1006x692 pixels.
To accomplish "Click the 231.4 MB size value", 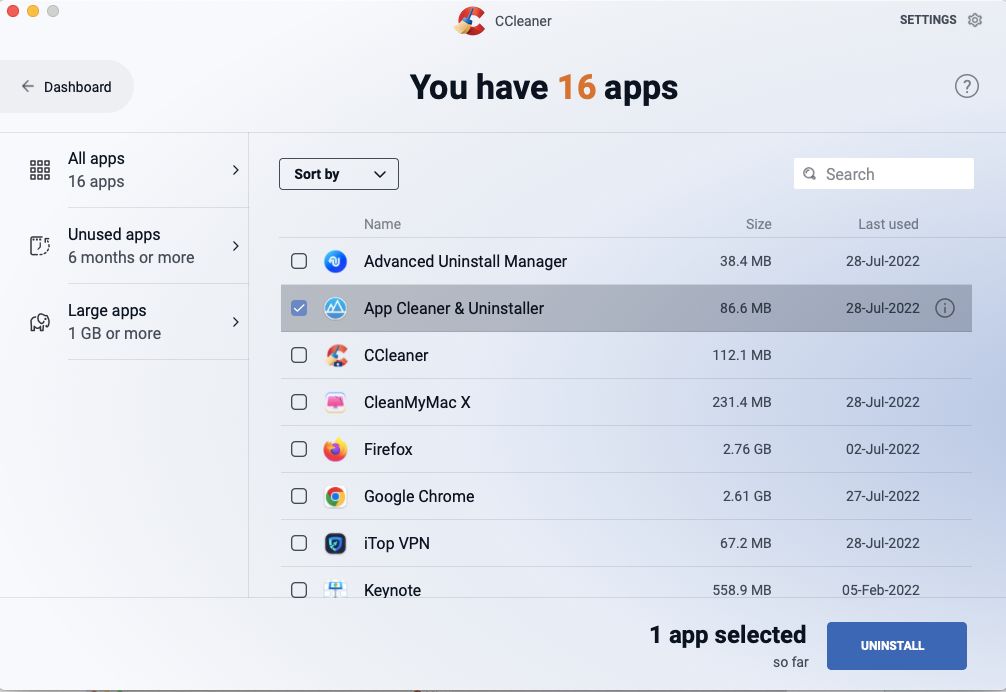I will point(742,402).
